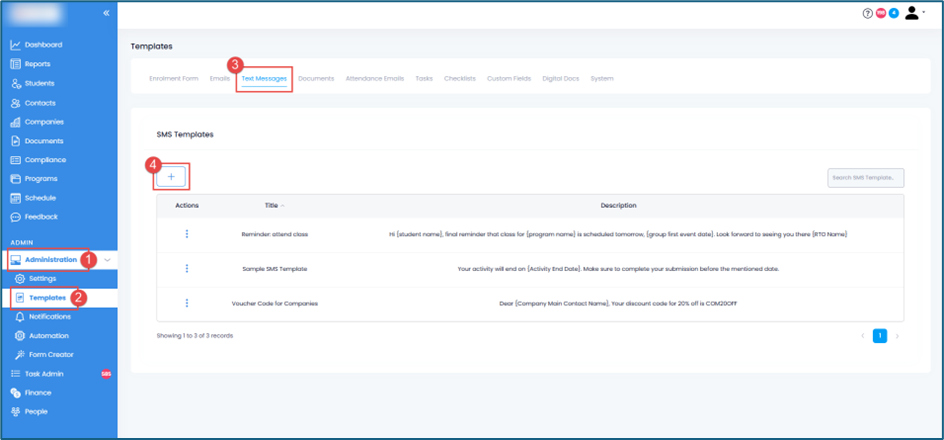The image size is (944, 440).
Task: Click the next page arrow
Action: coord(897,336)
